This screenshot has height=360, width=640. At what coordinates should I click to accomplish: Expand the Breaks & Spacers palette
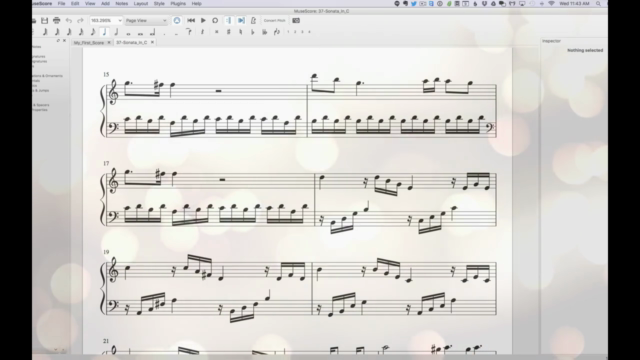tap(41, 105)
